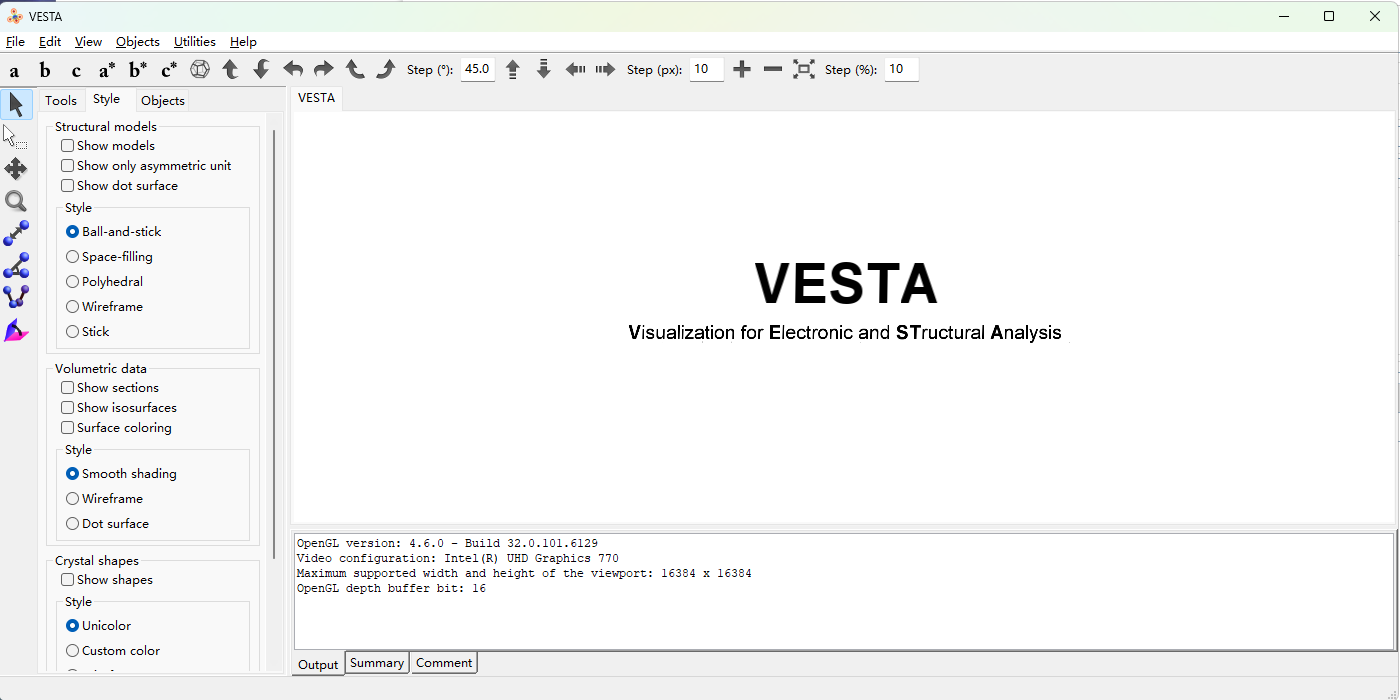Choose the Polyhedral radio button
Image resolution: width=1400 pixels, height=700 pixels.
coord(72,282)
